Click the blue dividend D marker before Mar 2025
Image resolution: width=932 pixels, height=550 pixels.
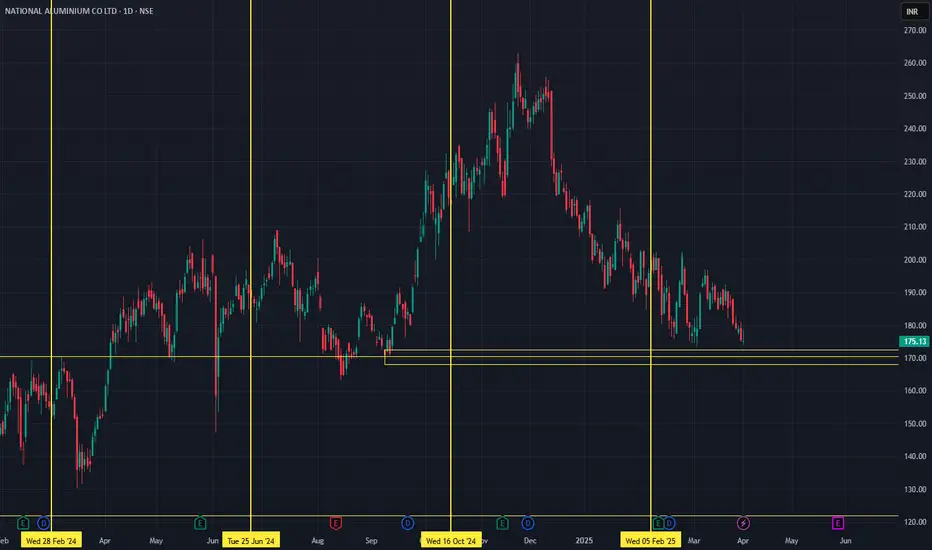coord(669,523)
